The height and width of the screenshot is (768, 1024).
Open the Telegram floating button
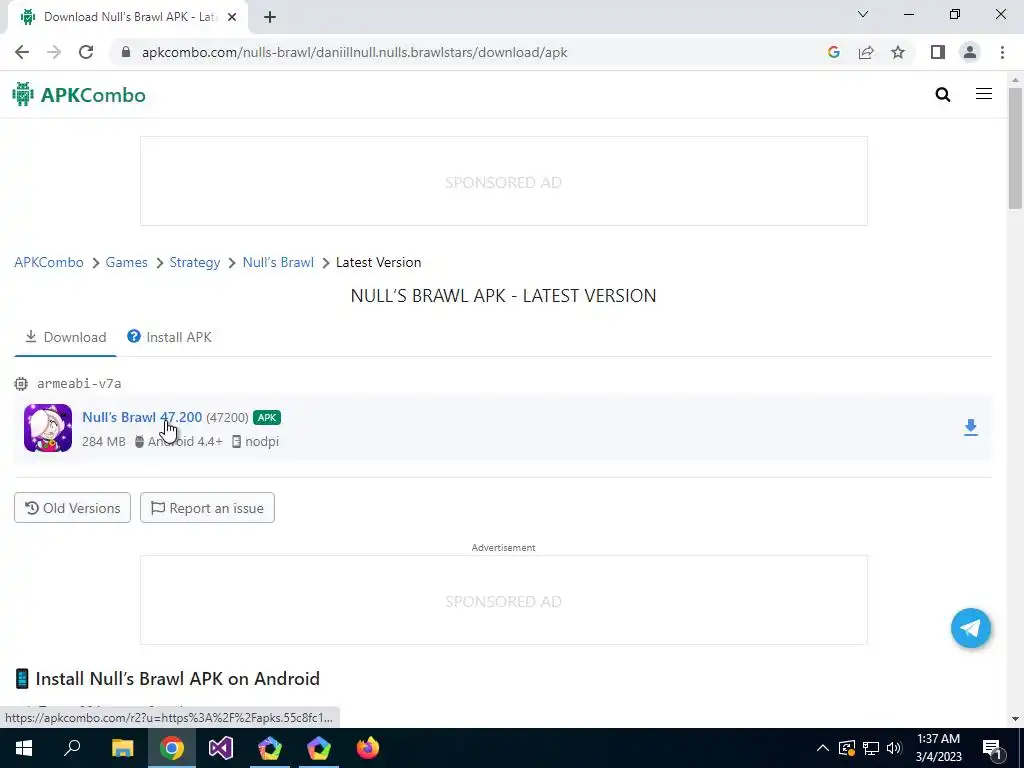point(970,628)
